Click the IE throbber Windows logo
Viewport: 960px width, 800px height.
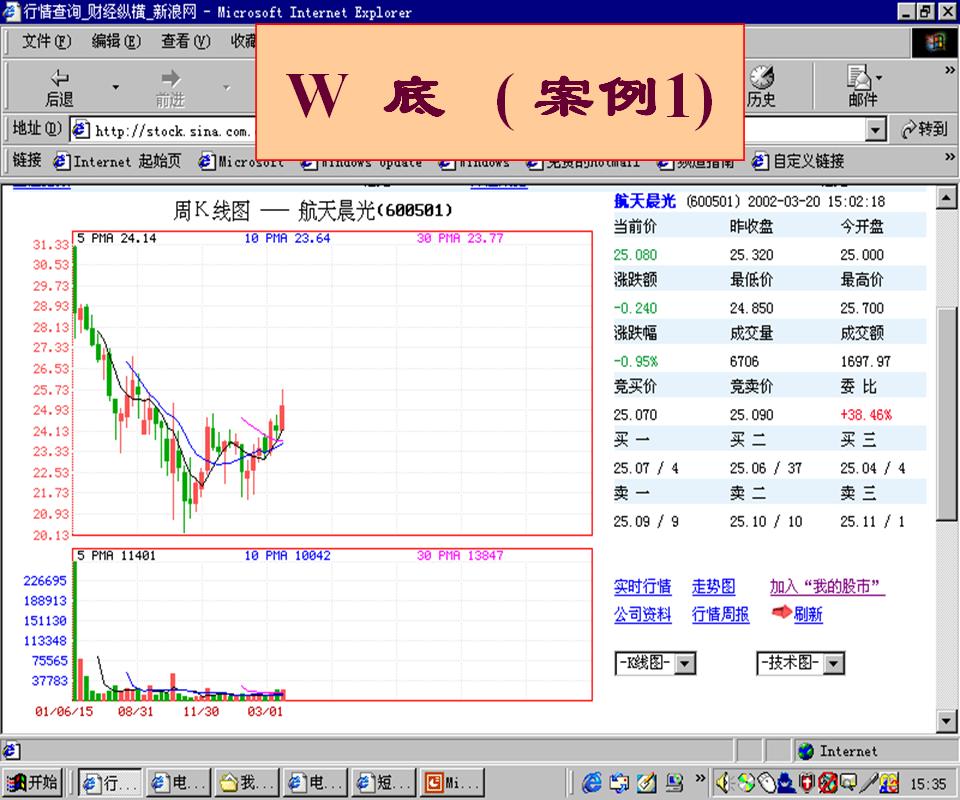(934, 43)
